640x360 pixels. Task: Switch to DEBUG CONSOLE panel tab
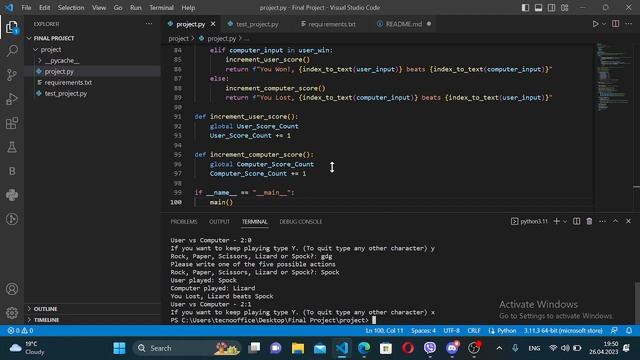301,221
